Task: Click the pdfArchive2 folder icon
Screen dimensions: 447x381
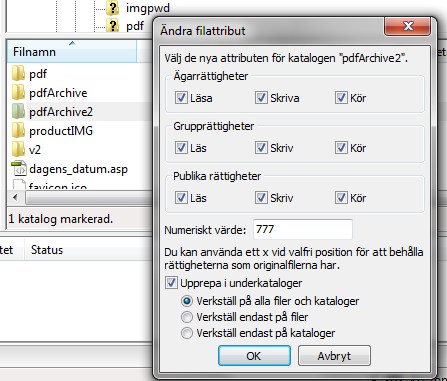Action: (18, 111)
